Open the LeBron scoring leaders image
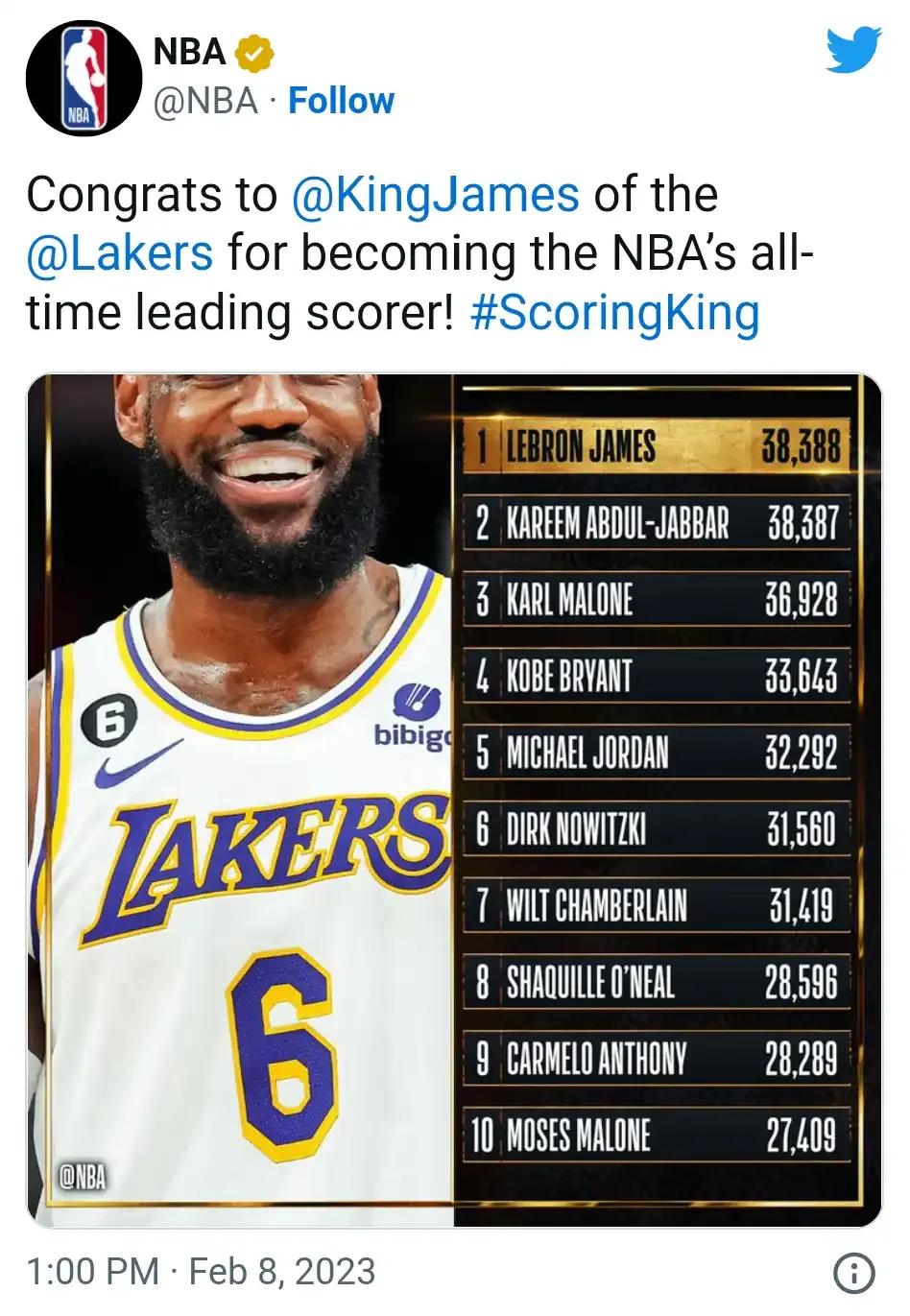 pyautogui.click(x=454, y=801)
